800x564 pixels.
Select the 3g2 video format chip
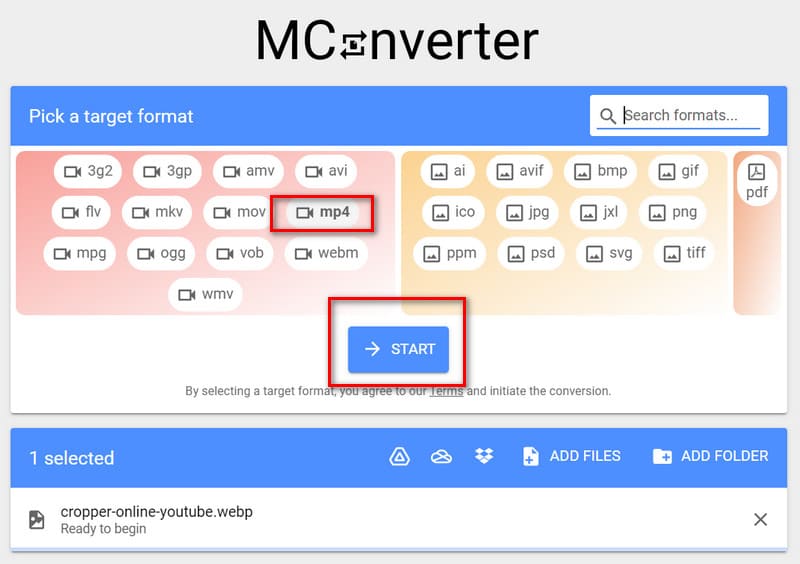pyautogui.click(x=88, y=171)
